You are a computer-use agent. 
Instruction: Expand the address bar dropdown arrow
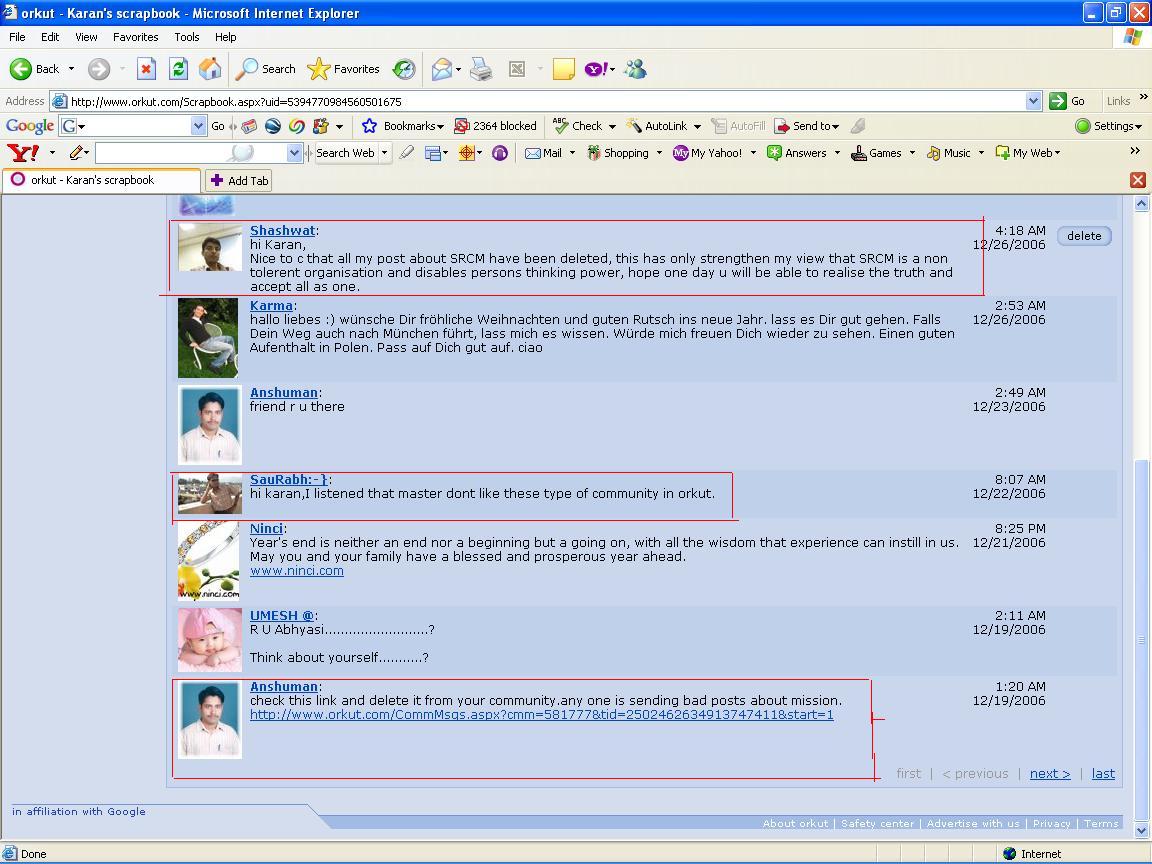(x=1033, y=101)
